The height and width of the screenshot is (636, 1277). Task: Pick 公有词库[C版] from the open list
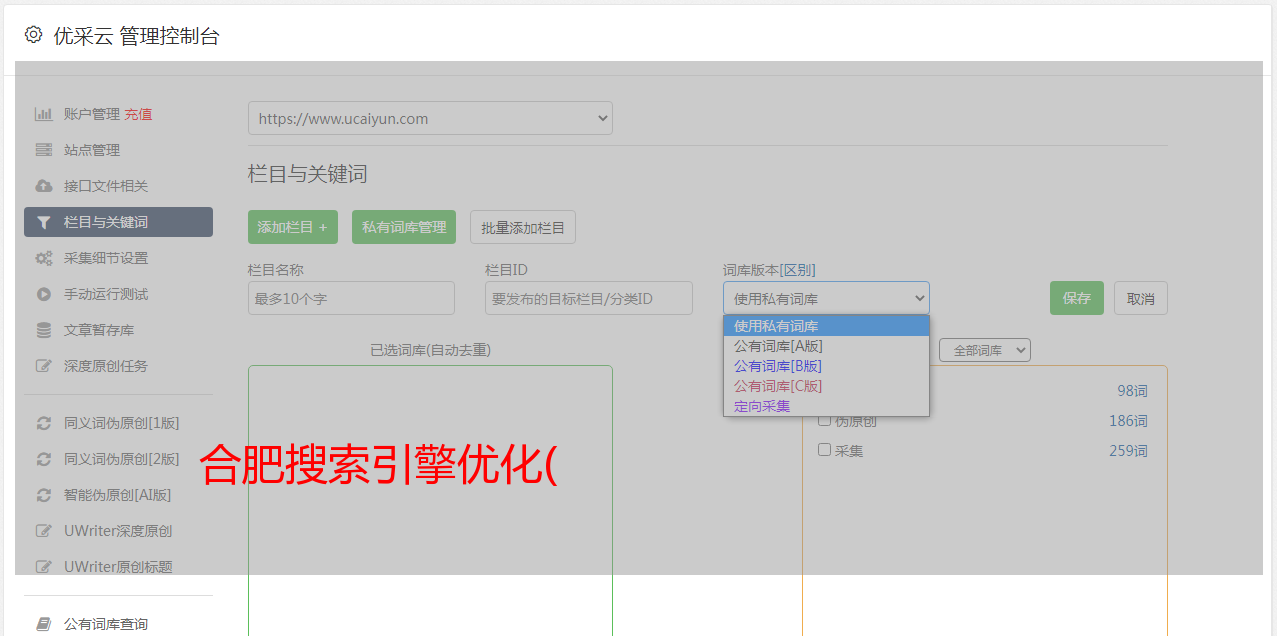778,386
